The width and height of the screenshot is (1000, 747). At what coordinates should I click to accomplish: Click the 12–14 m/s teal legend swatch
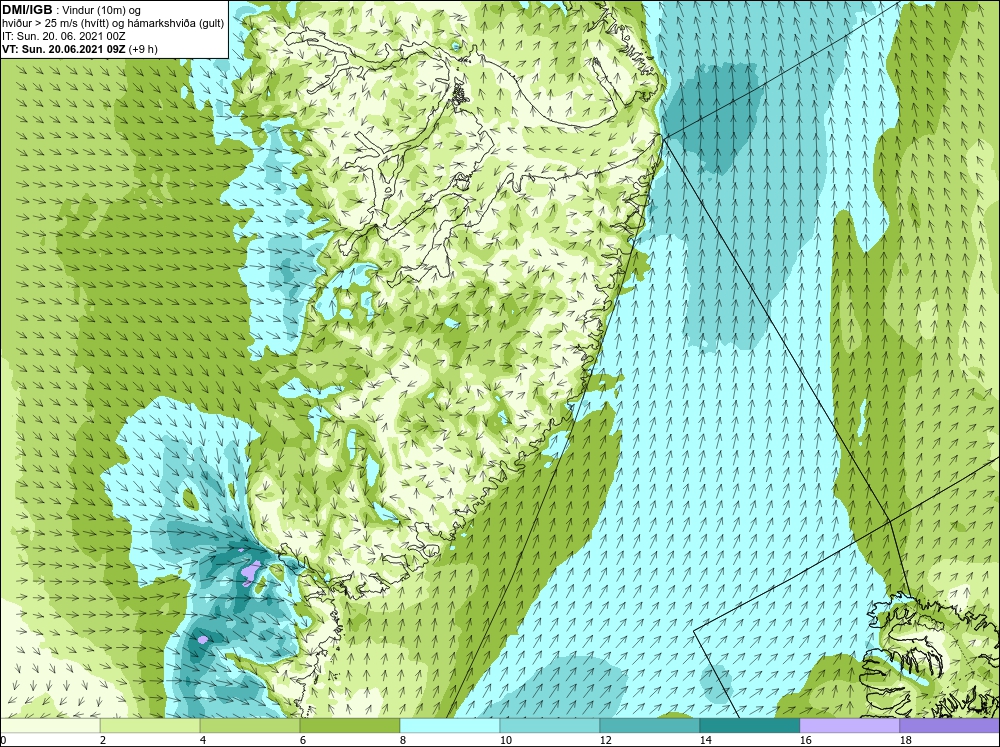(x=650, y=725)
